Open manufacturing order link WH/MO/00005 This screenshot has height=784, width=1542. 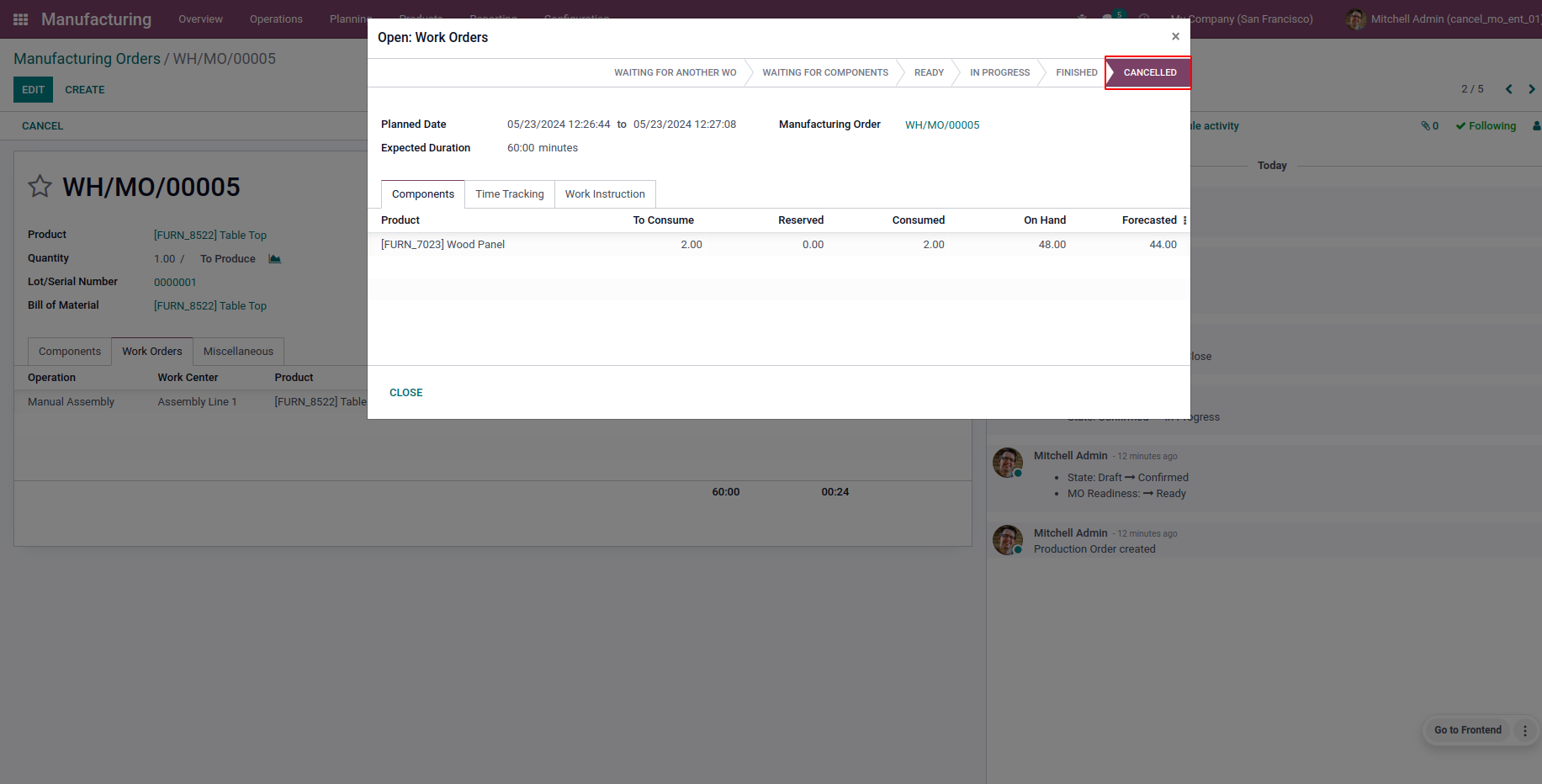coord(942,125)
